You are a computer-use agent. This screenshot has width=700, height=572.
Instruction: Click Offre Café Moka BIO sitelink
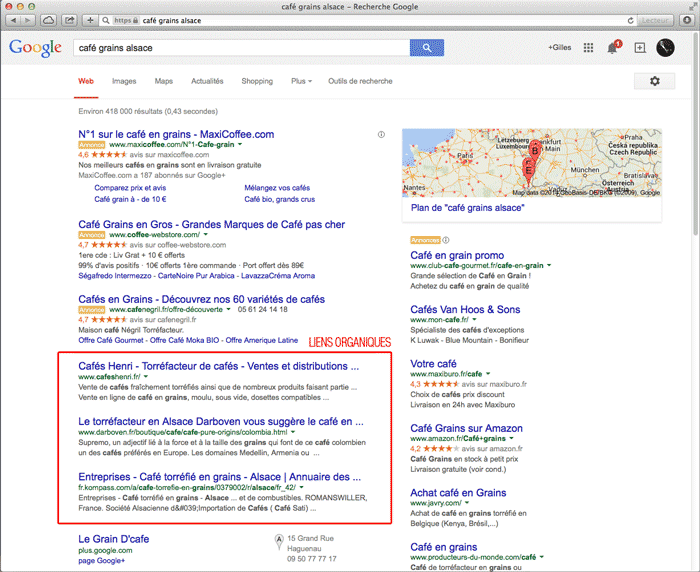coord(184,340)
